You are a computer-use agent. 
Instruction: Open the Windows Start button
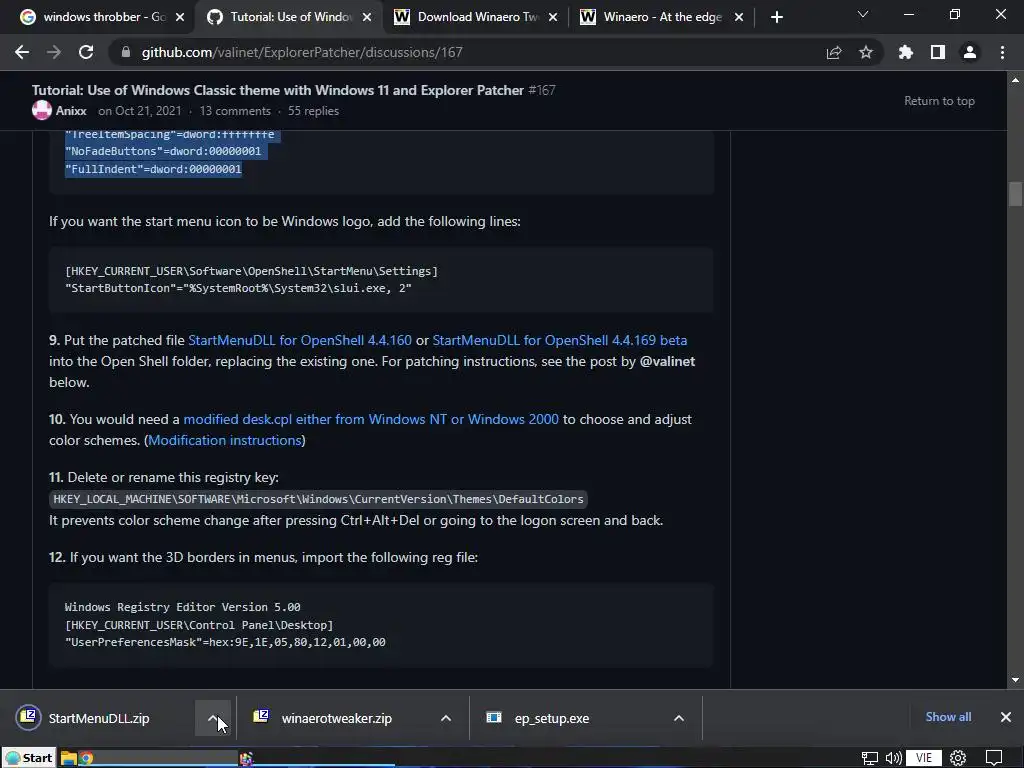coord(29,758)
